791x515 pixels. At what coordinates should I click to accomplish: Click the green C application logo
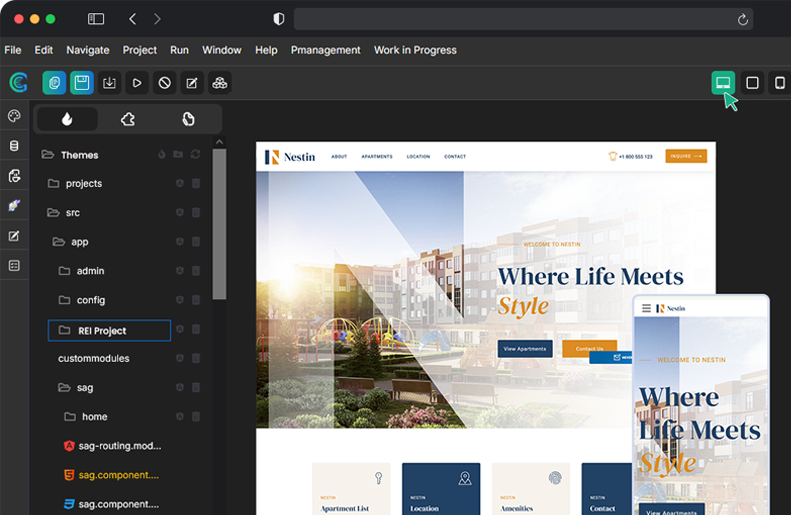(19, 83)
